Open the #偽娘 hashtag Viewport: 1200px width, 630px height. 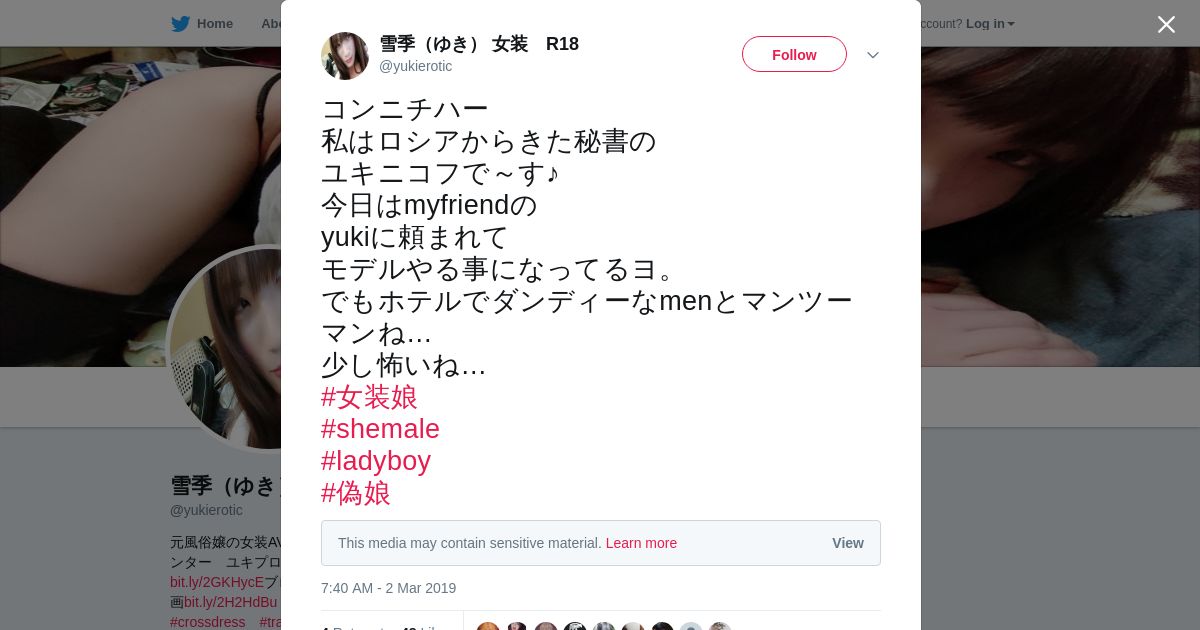coord(356,493)
